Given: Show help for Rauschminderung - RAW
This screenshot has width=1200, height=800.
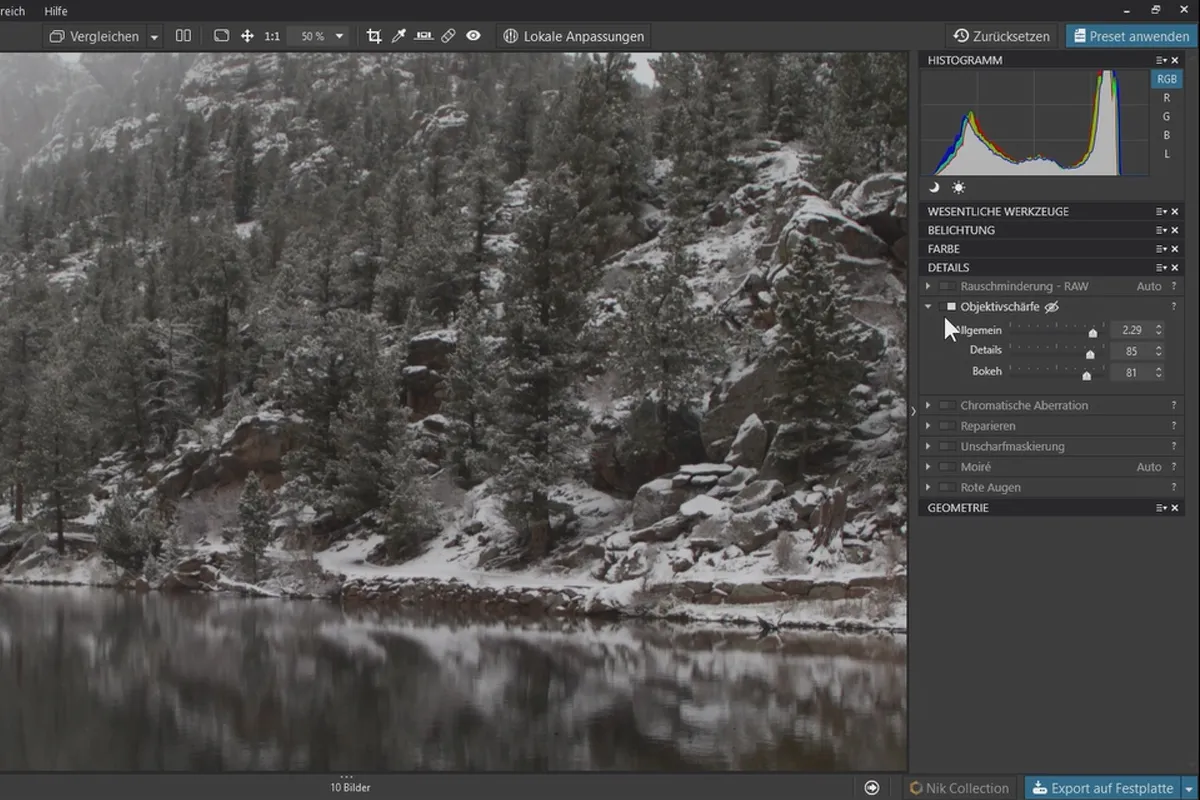Looking at the screenshot, I should [x=1174, y=286].
